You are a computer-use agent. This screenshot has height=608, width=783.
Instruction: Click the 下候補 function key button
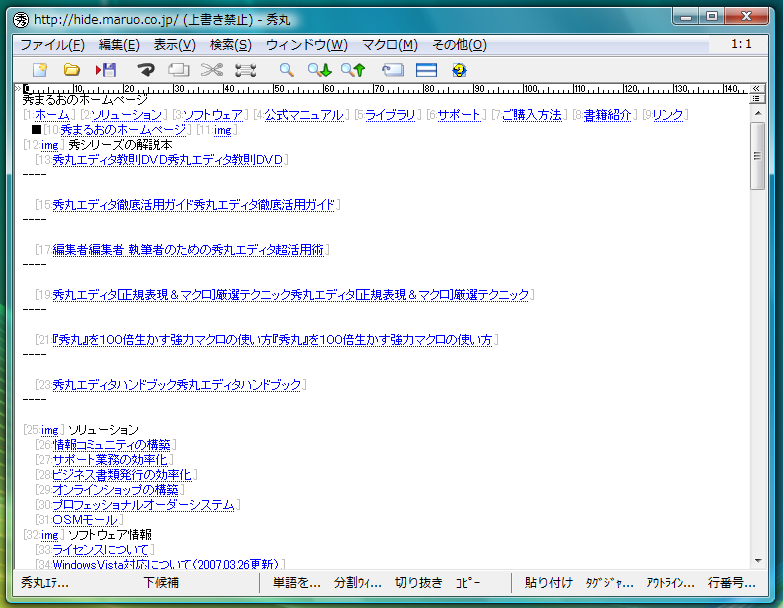click(161, 583)
